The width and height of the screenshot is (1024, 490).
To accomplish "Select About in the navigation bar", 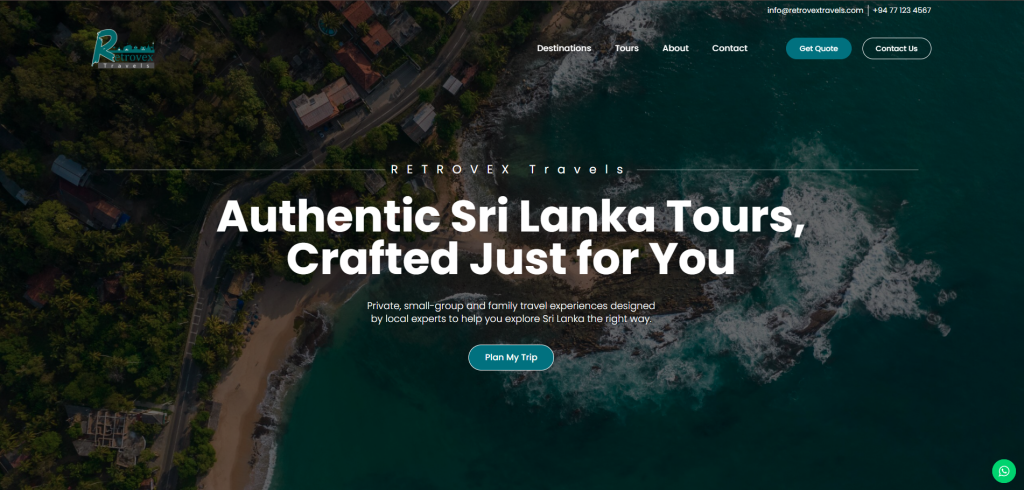I will tap(675, 48).
